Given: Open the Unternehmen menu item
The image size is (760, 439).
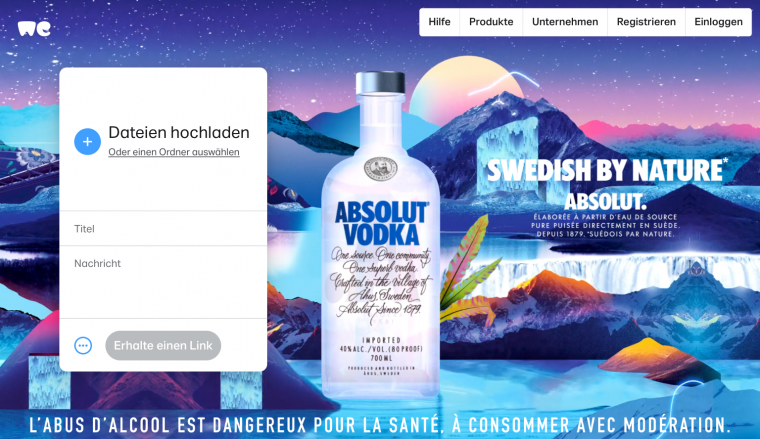Looking at the screenshot, I should tap(565, 22).
